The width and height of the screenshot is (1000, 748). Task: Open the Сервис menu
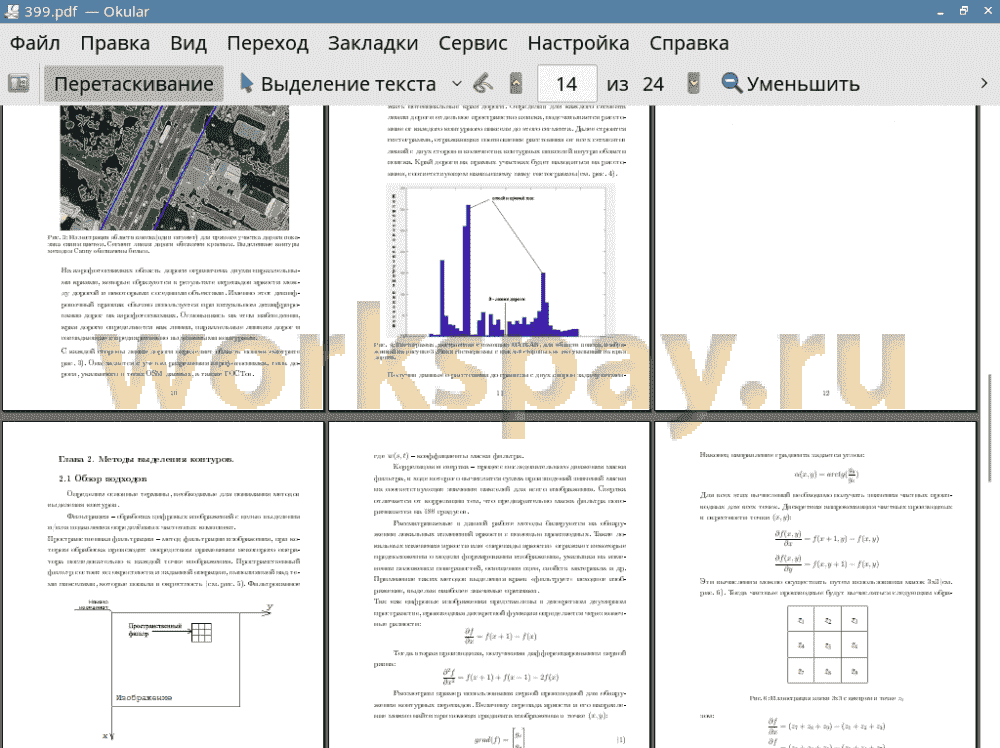(x=473, y=43)
